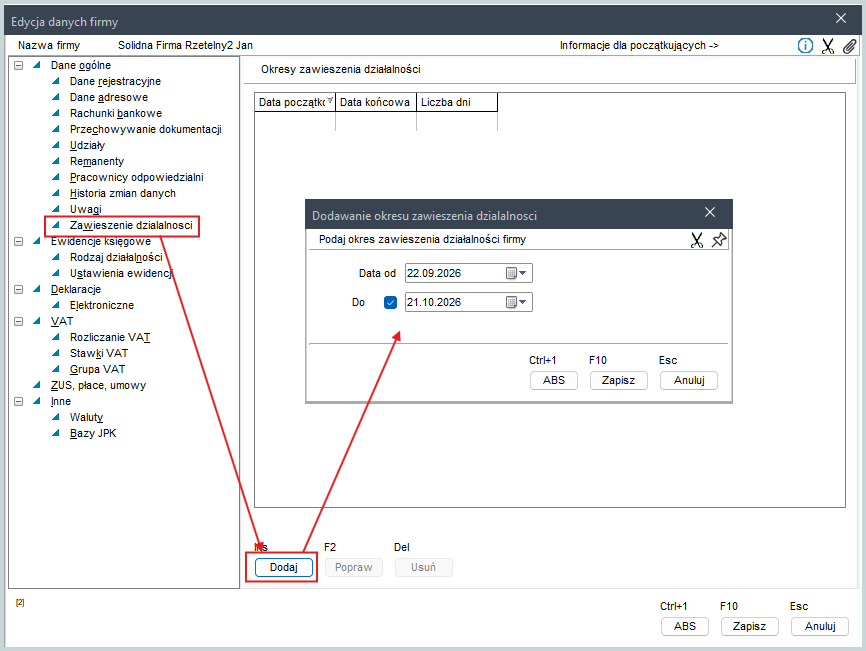Click the pin icon in suspension dialog
Screen dimensions: 866x651
click(719, 240)
